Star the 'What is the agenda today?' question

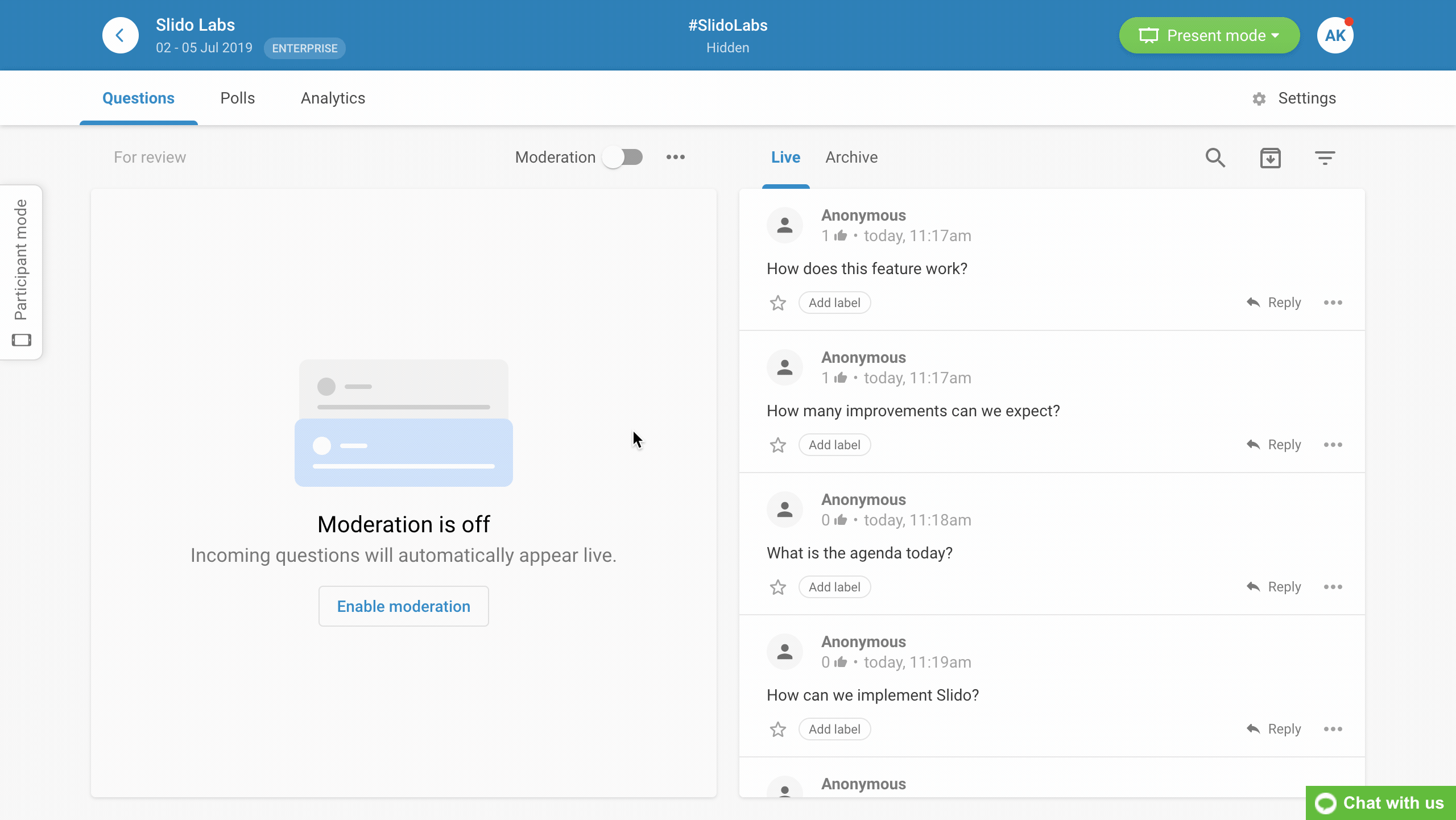tap(778, 587)
